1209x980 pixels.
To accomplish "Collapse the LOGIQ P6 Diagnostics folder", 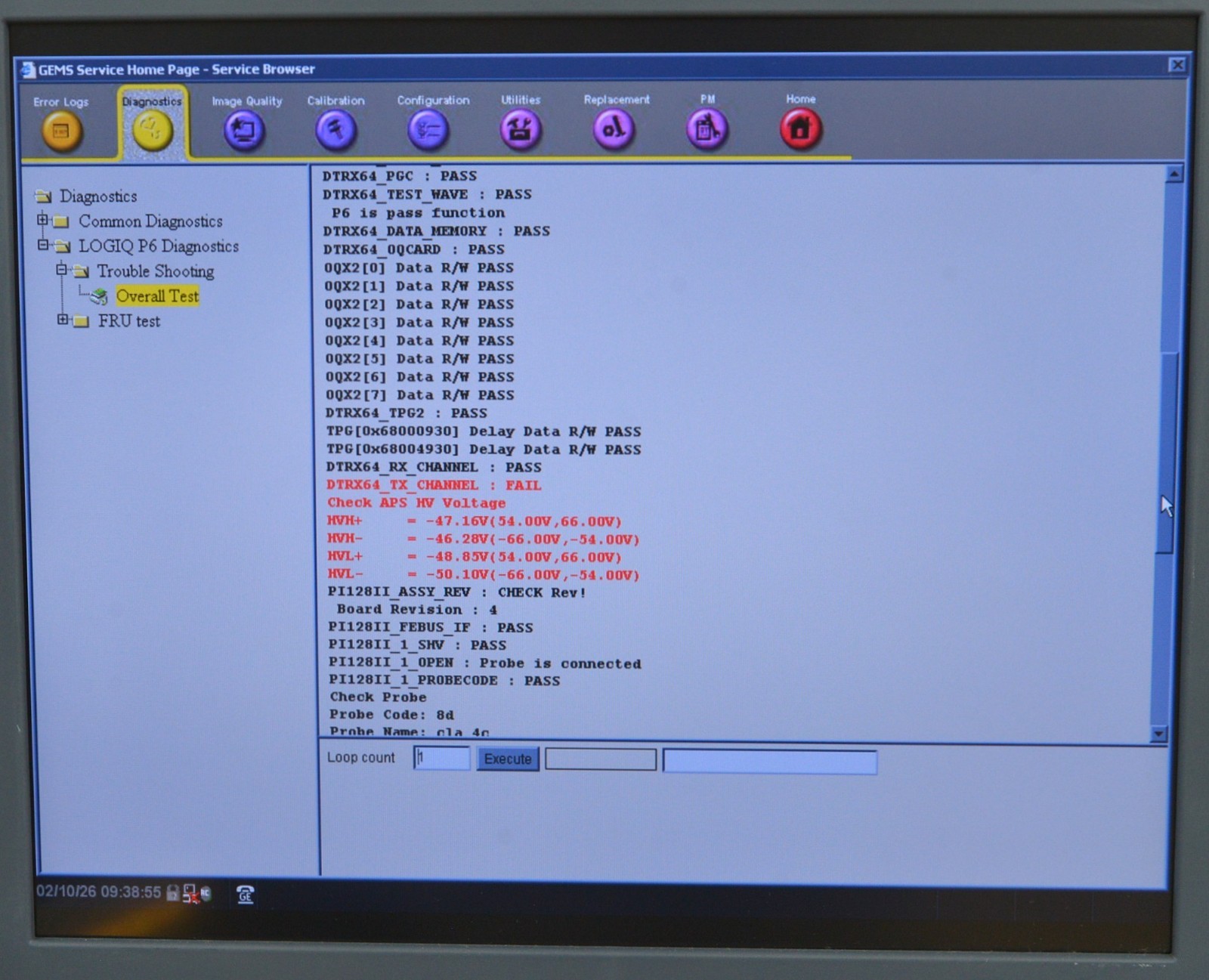I will click(x=43, y=246).
